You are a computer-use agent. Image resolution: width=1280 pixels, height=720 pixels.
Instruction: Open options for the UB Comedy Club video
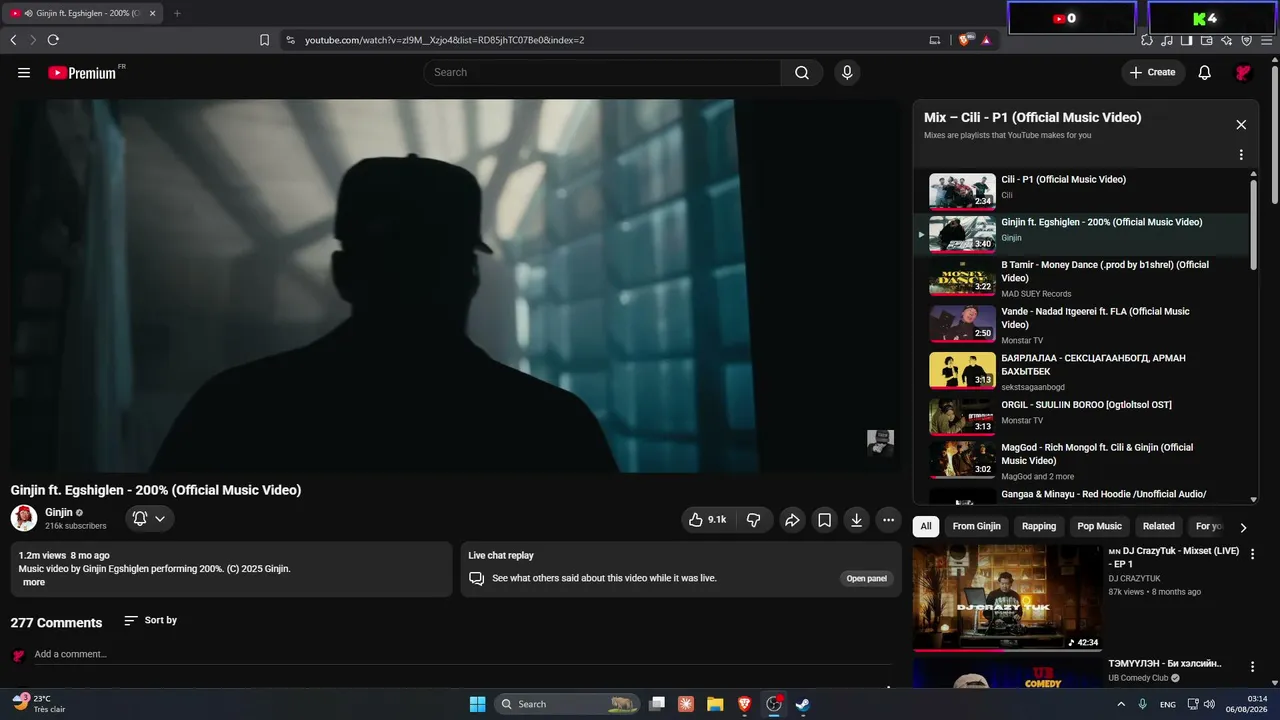pyautogui.click(x=1252, y=667)
